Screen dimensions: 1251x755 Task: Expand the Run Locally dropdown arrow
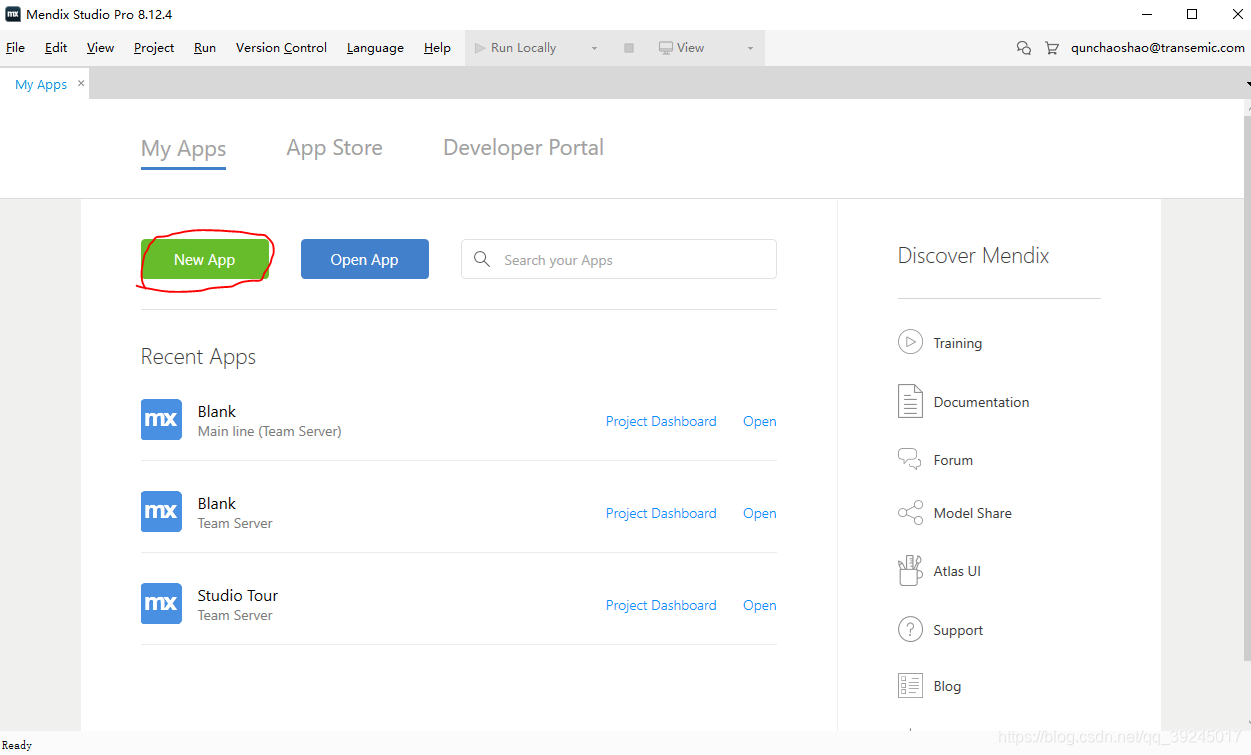click(594, 48)
